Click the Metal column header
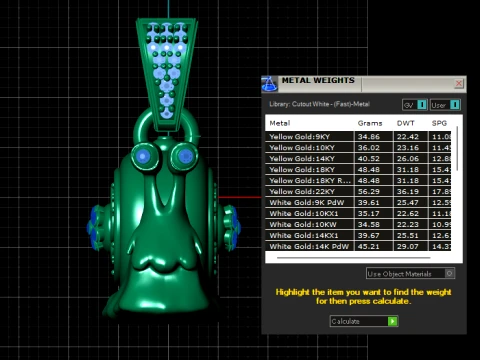480x360 pixels. [280, 123]
